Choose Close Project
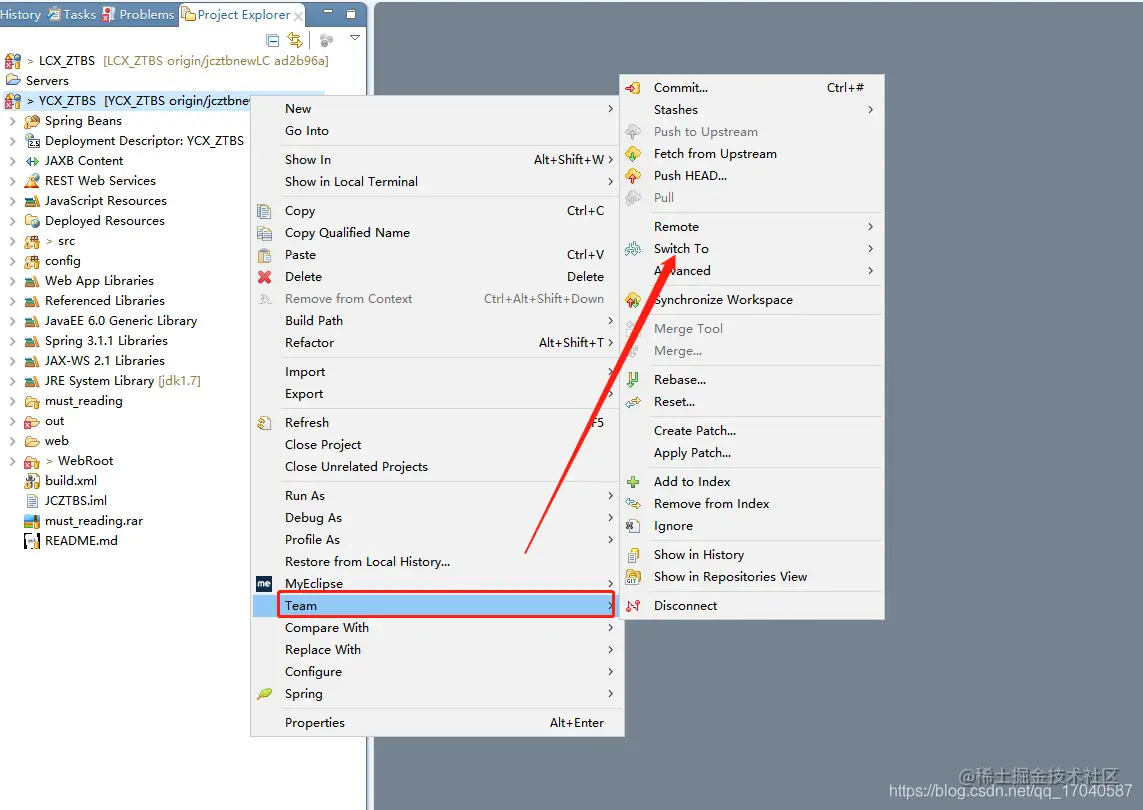The height and width of the screenshot is (810, 1143). coord(435,445)
